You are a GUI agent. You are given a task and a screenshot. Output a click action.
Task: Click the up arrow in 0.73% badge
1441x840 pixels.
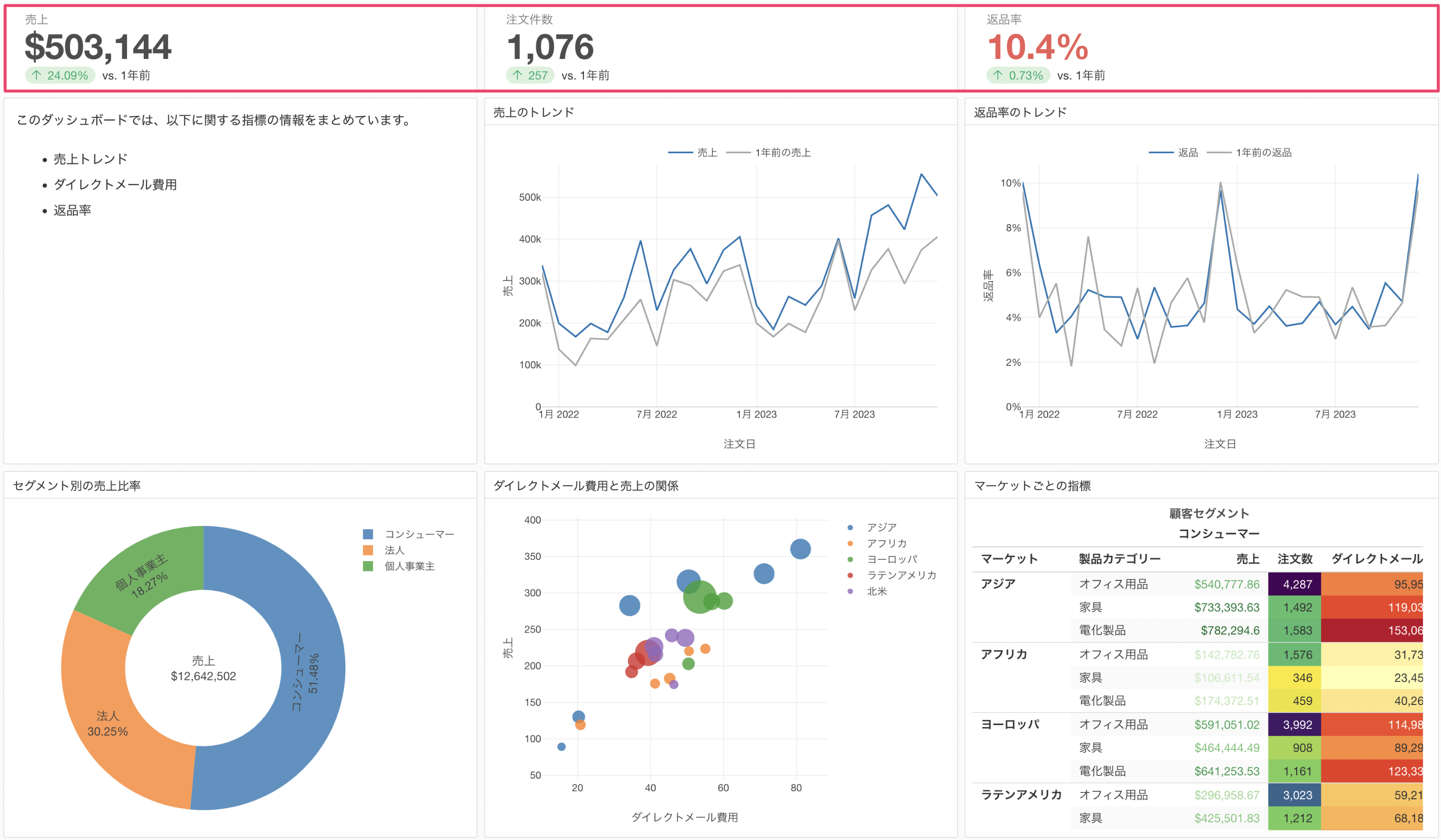[x=998, y=75]
